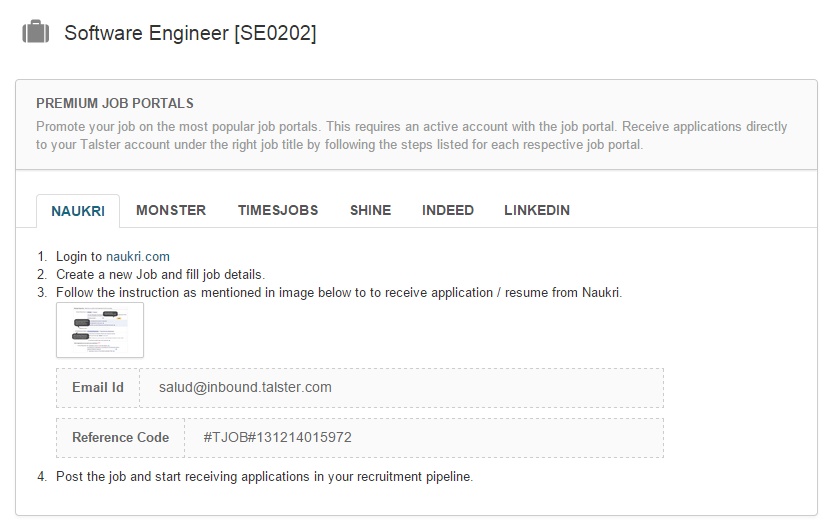Click the Software Engineer [SE0202] job title

[x=190, y=33]
